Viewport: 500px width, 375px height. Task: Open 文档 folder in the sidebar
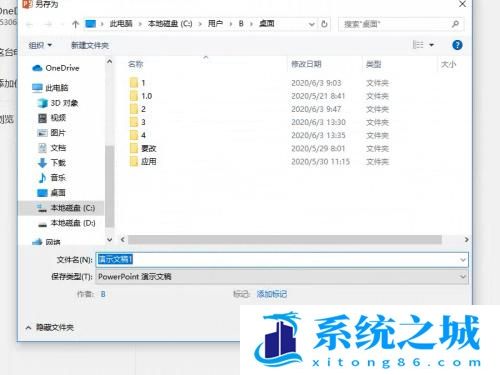click(52, 148)
